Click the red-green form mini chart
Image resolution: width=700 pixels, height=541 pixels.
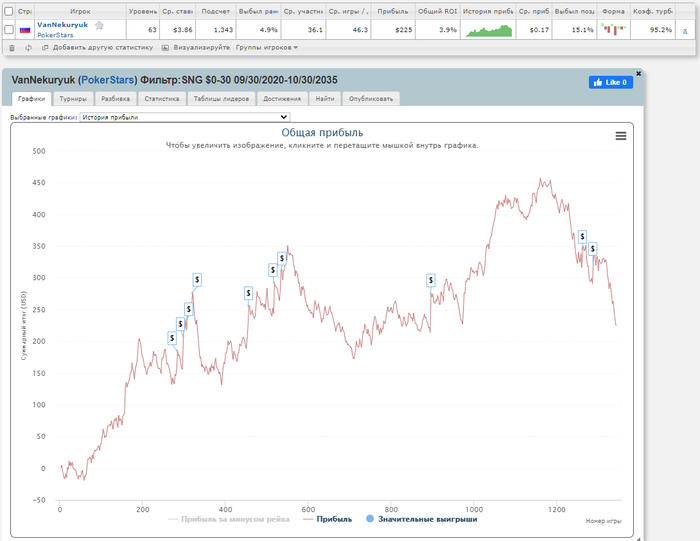613,29
